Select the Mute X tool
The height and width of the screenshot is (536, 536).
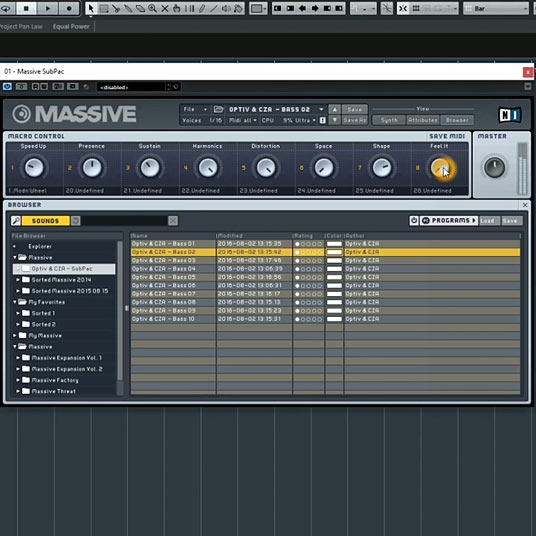pyautogui.click(x=165, y=9)
